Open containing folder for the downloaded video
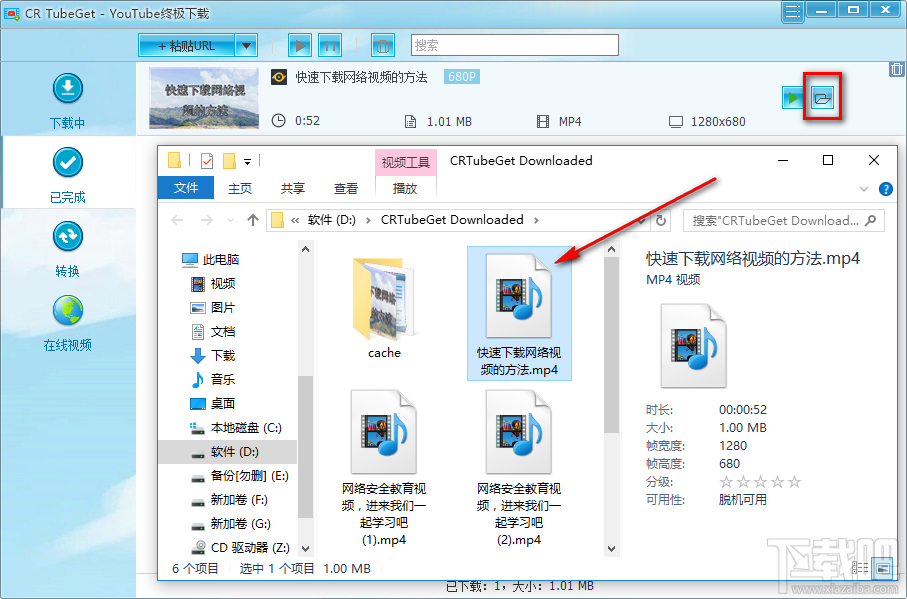The height and width of the screenshot is (599, 907). pos(822,97)
